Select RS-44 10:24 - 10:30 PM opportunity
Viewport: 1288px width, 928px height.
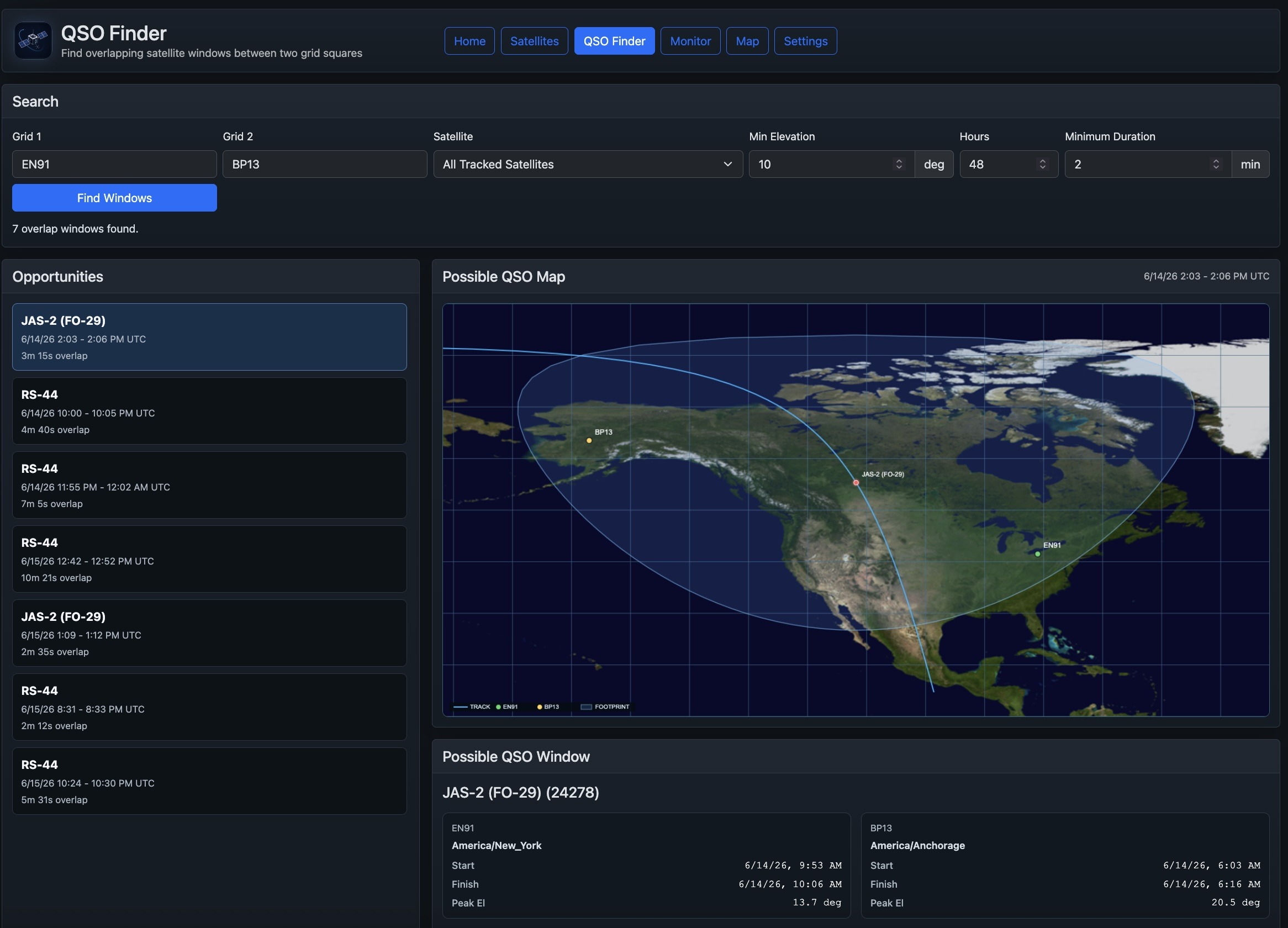209,781
